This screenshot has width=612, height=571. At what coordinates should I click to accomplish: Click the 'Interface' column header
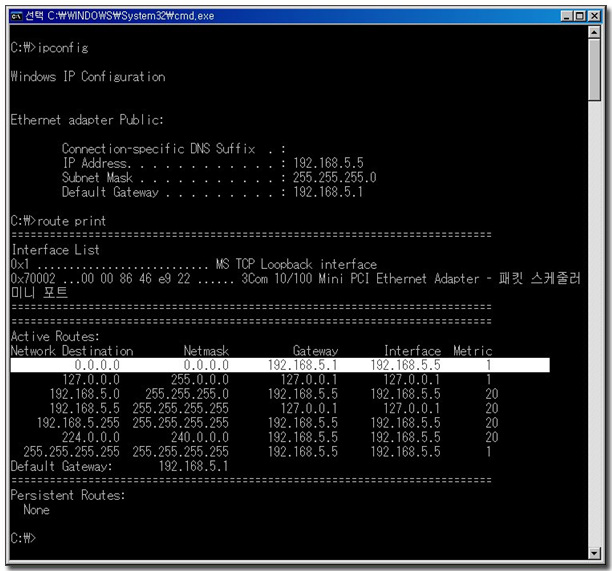[413, 351]
